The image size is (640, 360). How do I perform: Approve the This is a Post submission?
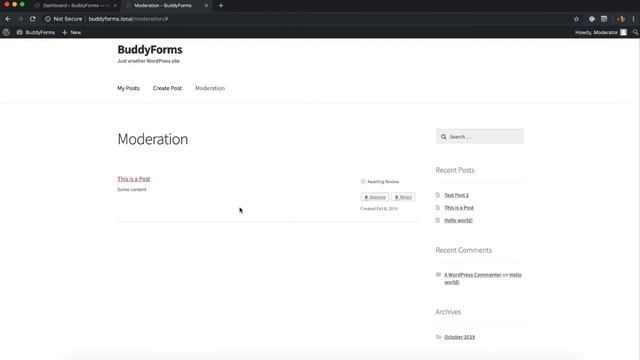tap(375, 197)
